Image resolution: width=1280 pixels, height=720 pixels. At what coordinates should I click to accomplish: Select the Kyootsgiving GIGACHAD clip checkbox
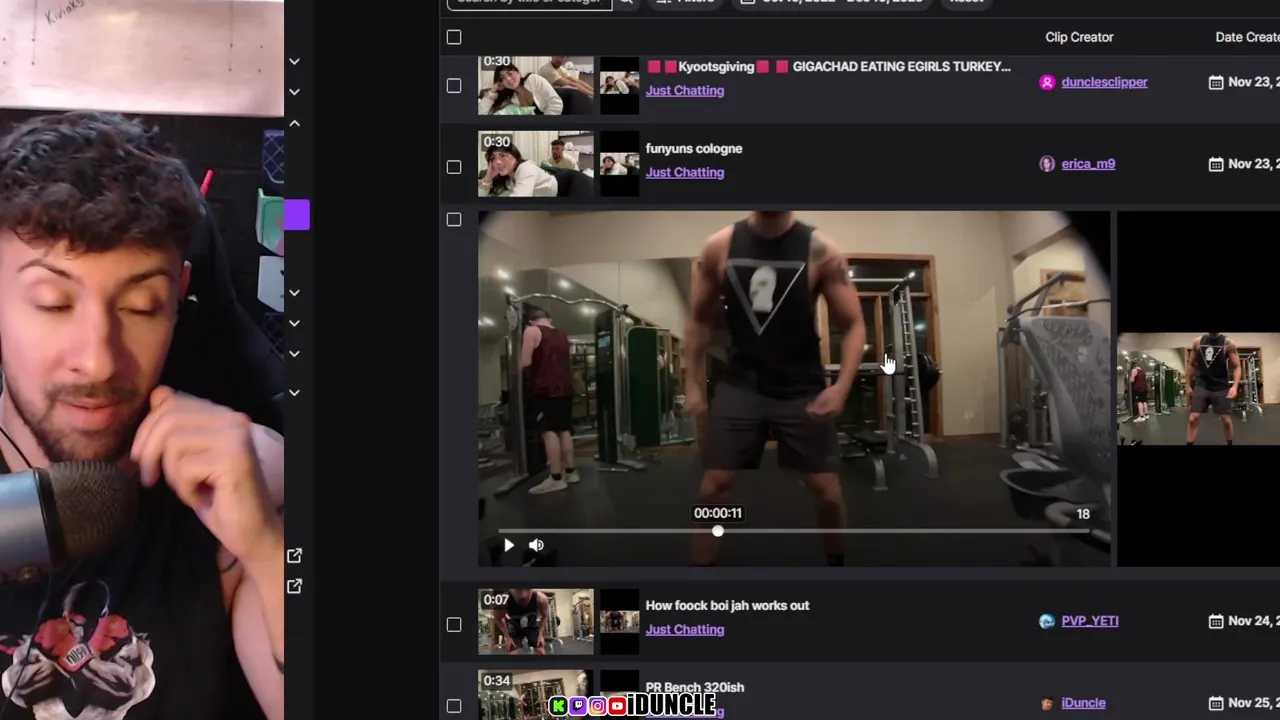454,86
